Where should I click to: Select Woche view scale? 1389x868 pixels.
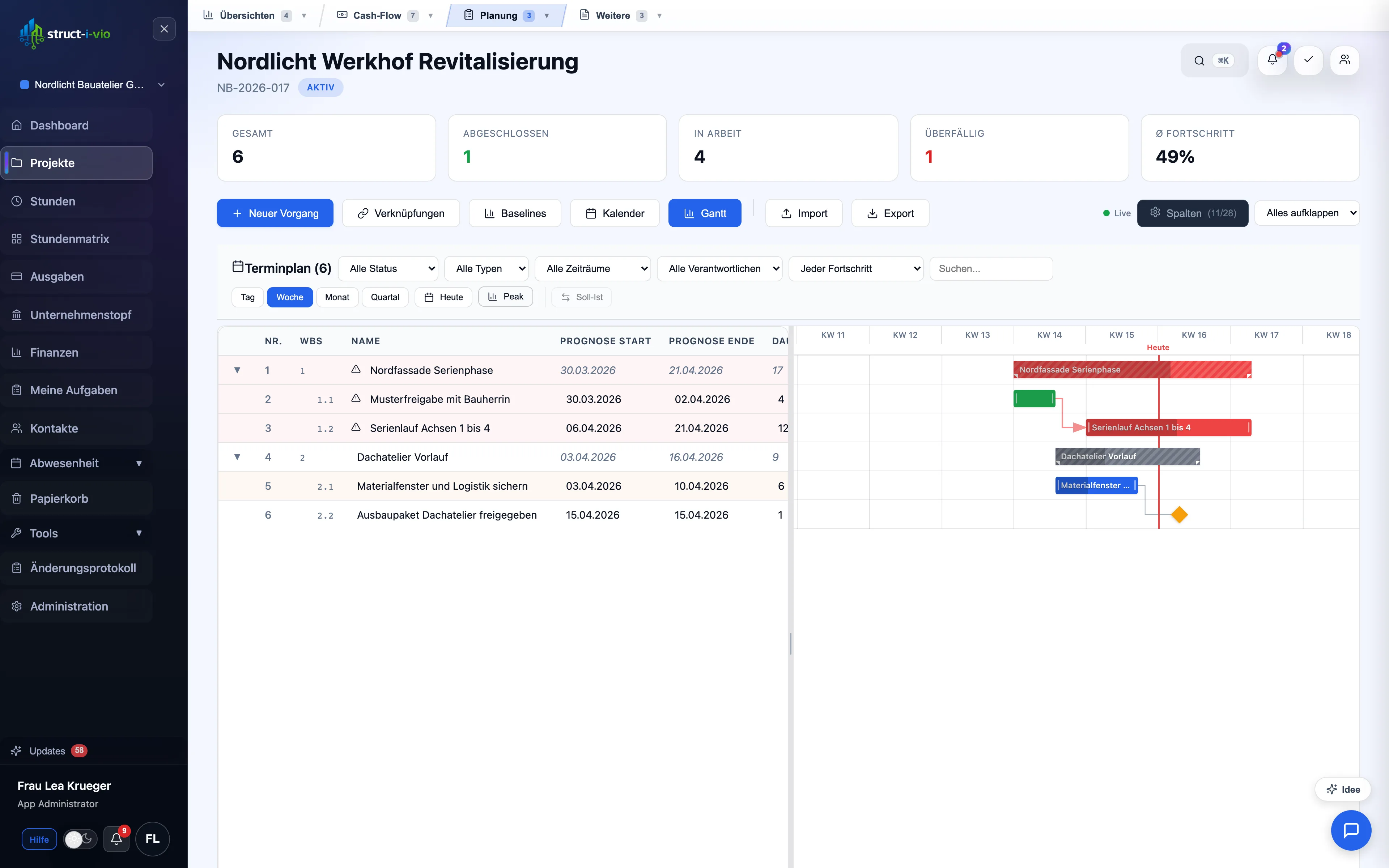tap(290, 297)
